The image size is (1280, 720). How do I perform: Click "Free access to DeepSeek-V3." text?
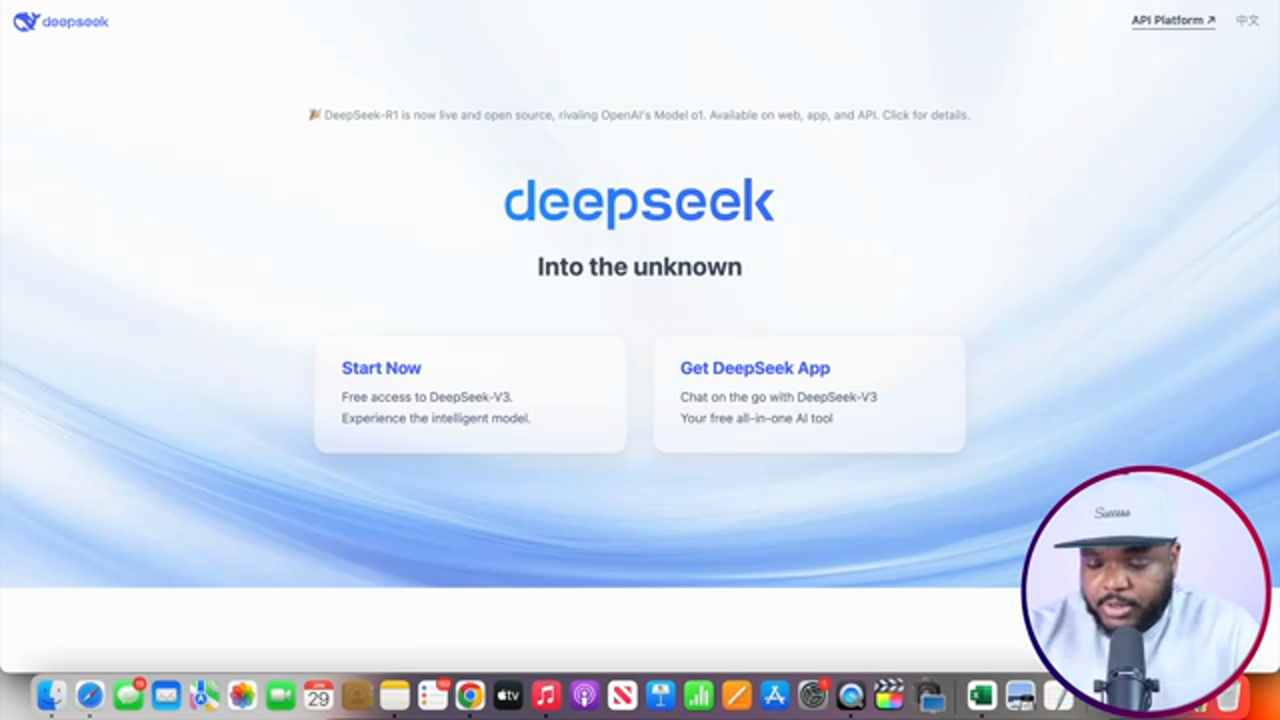(427, 397)
